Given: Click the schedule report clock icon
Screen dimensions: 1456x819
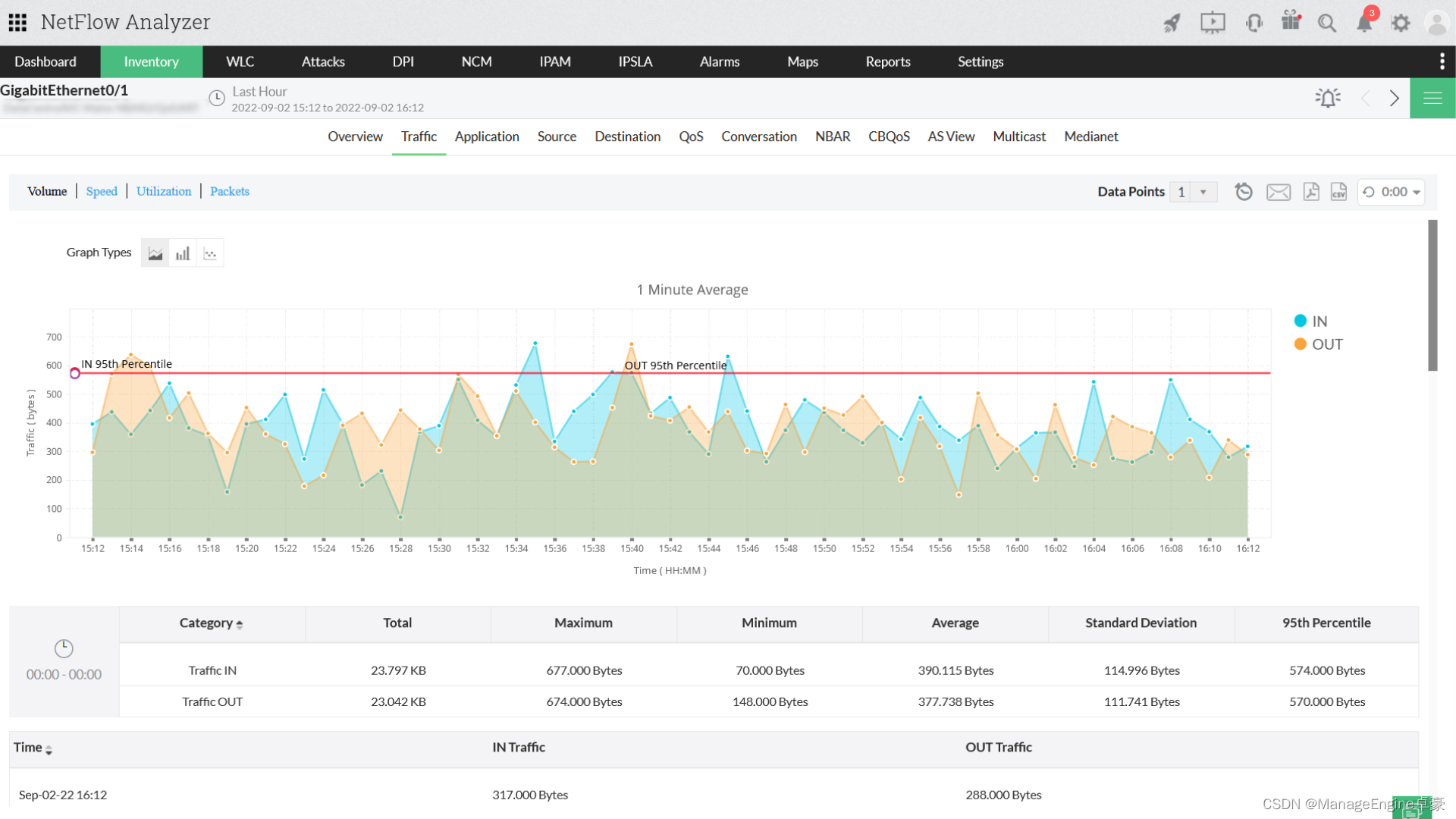Looking at the screenshot, I should pyautogui.click(x=1244, y=192).
